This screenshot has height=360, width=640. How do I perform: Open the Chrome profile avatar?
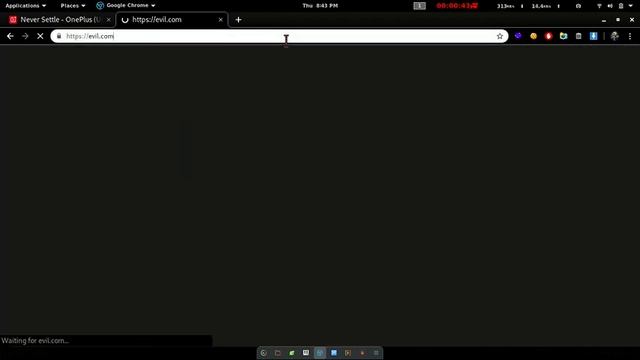(x=615, y=36)
